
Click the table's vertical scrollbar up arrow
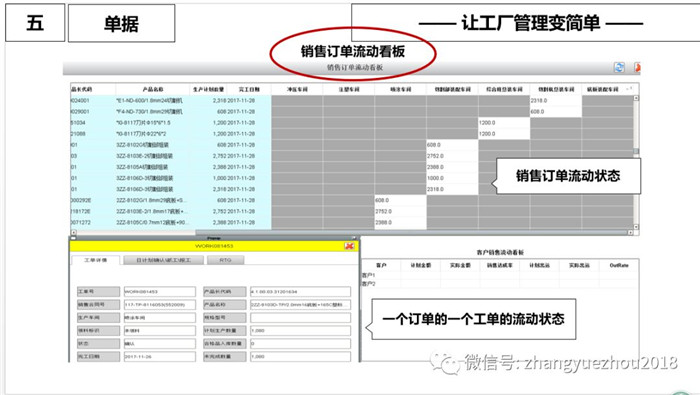point(636,98)
